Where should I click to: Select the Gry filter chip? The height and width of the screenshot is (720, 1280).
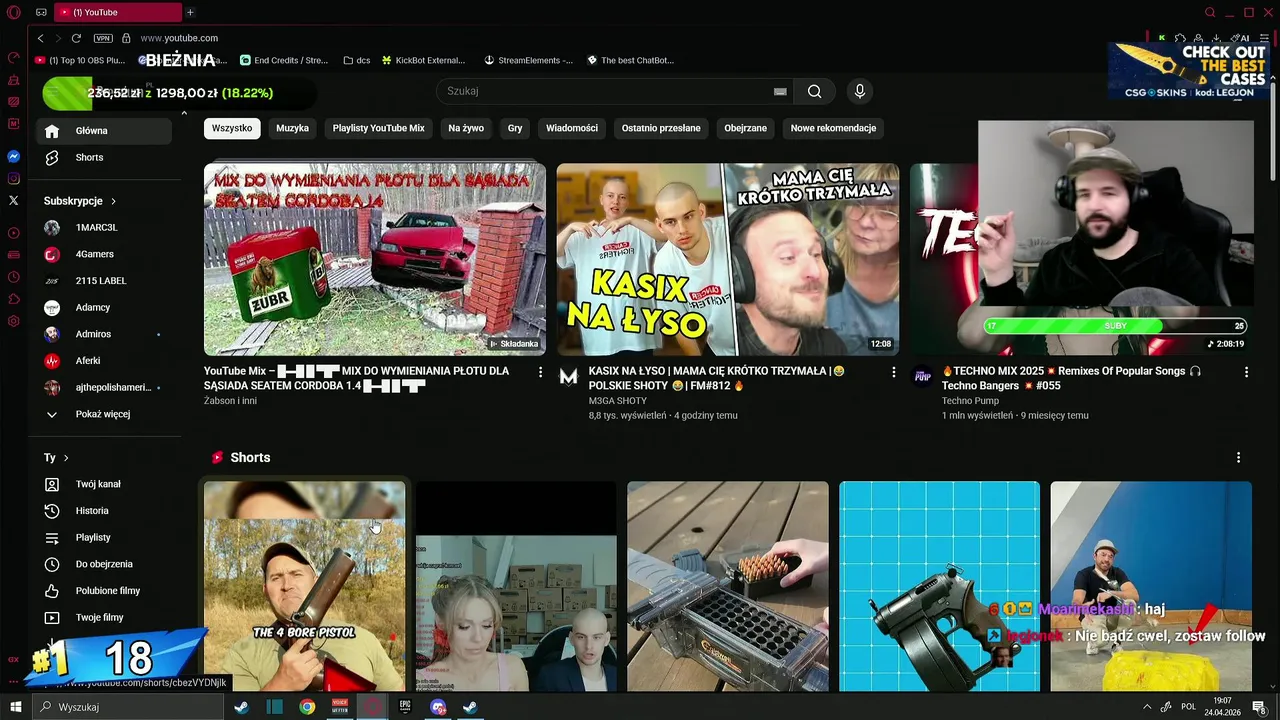coord(515,128)
